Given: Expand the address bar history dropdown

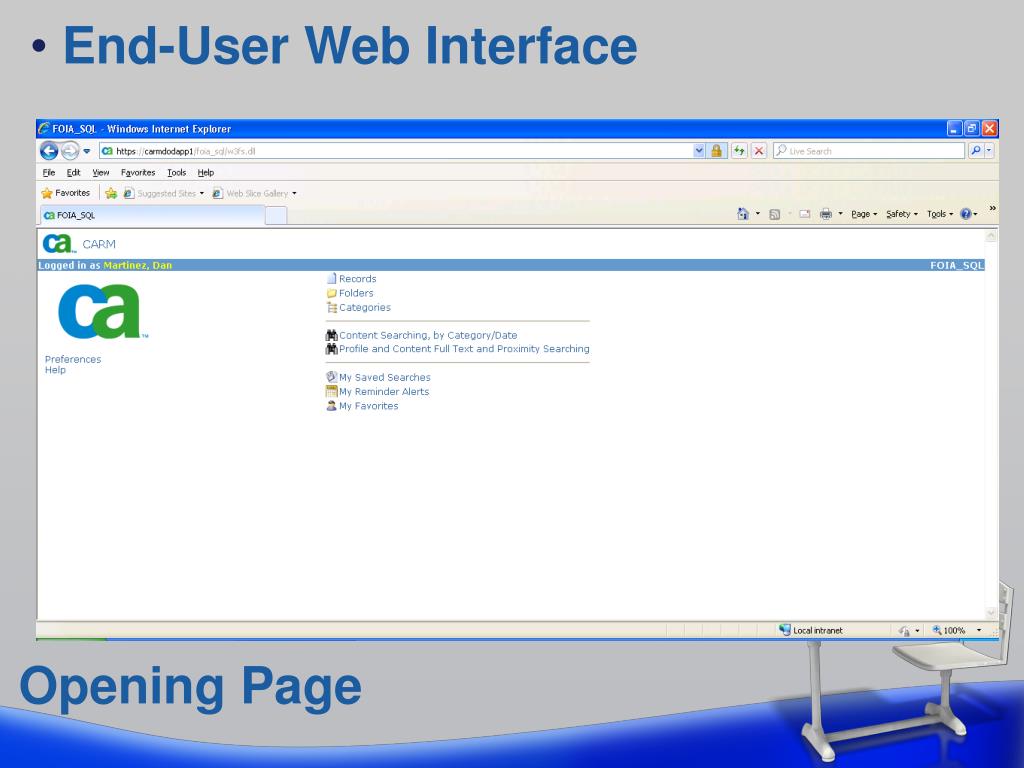Looking at the screenshot, I should pos(699,151).
